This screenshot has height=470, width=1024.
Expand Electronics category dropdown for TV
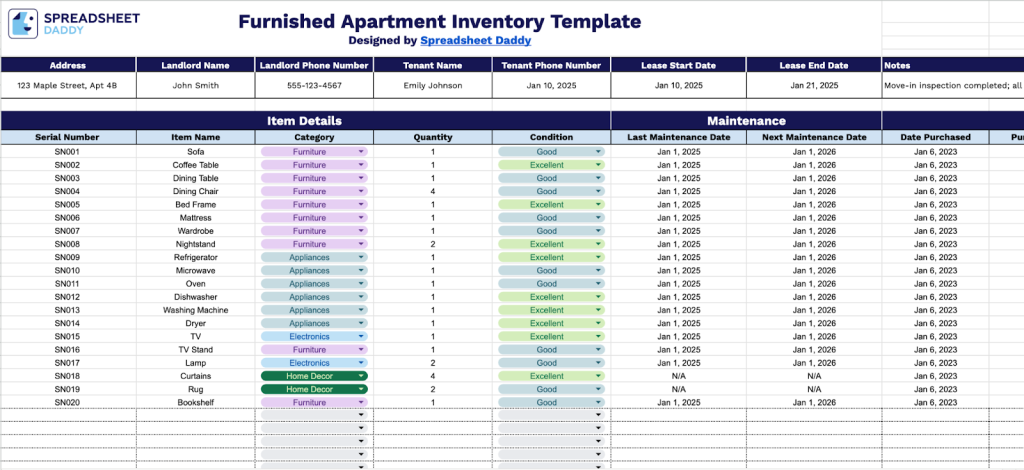point(361,337)
